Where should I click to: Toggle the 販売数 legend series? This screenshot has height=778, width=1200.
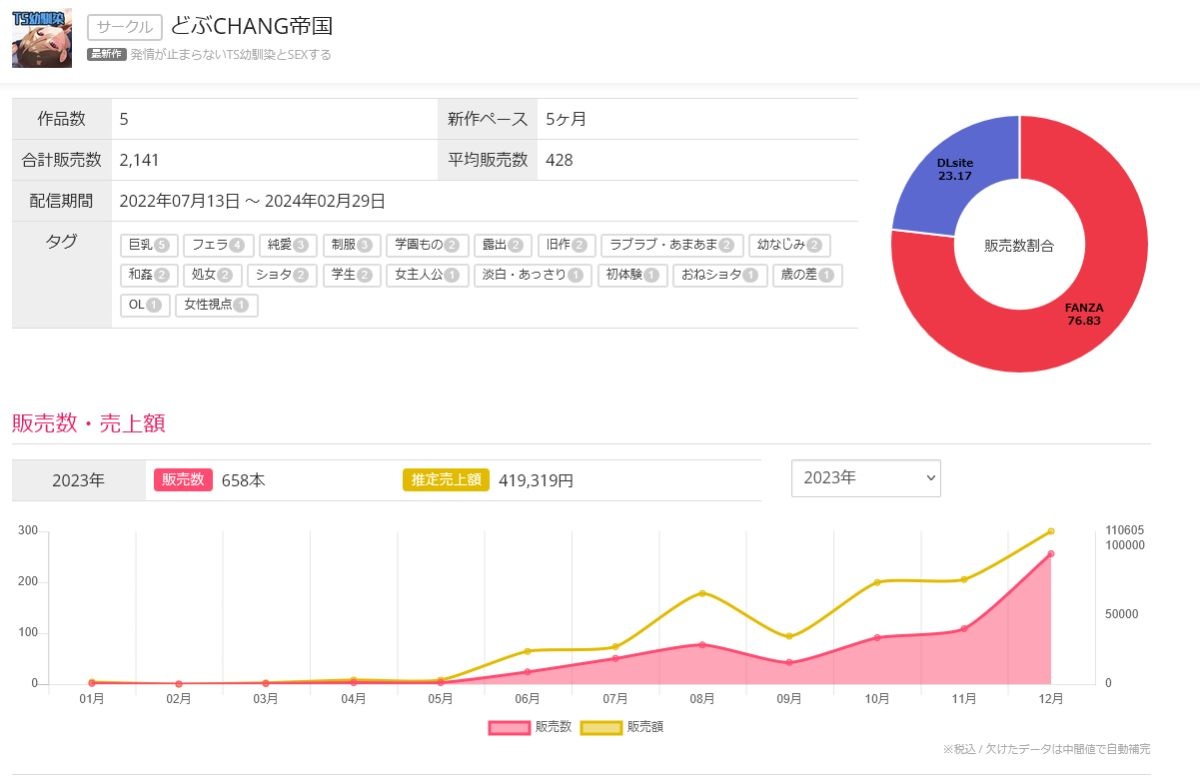[531, 727]
